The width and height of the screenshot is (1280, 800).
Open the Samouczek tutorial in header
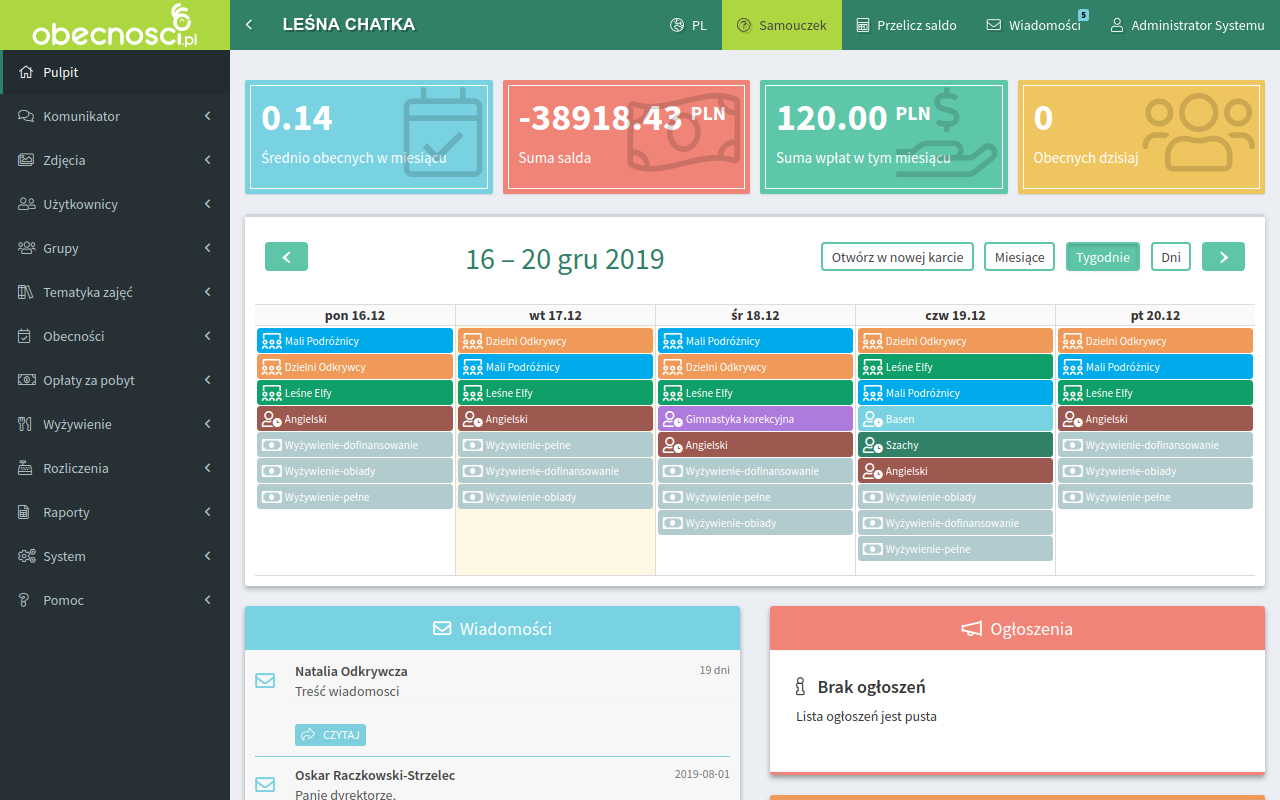pyautogui.click(x=782, y=25)
